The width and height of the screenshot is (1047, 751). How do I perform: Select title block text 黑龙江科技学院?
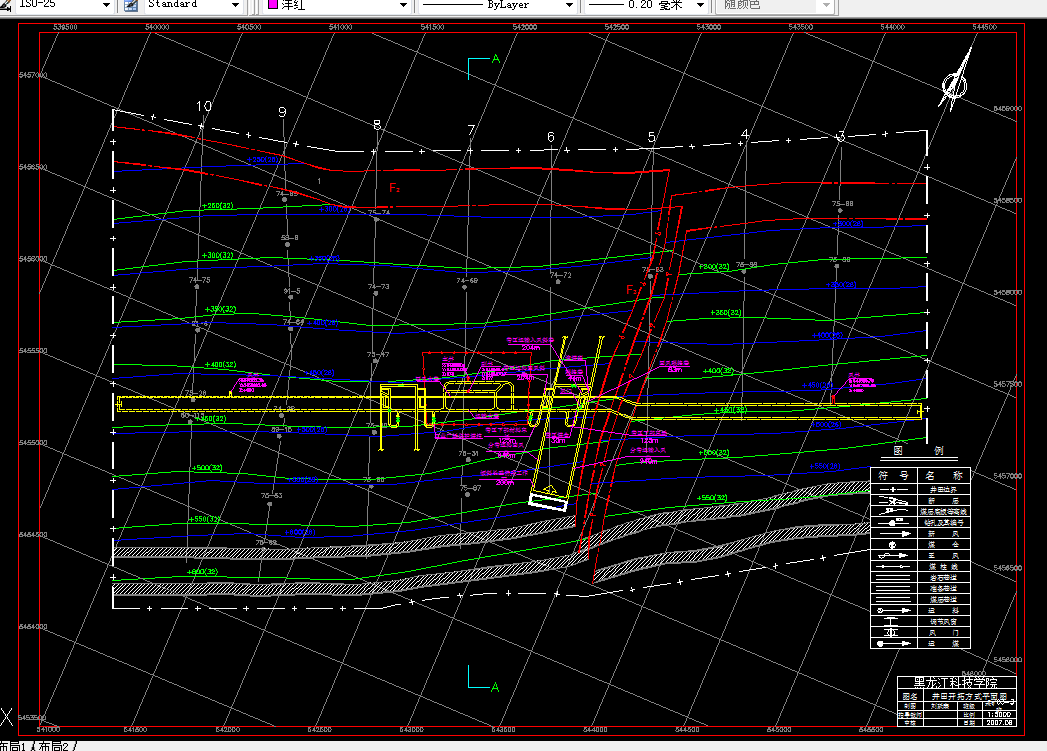(x=956, y=682)
